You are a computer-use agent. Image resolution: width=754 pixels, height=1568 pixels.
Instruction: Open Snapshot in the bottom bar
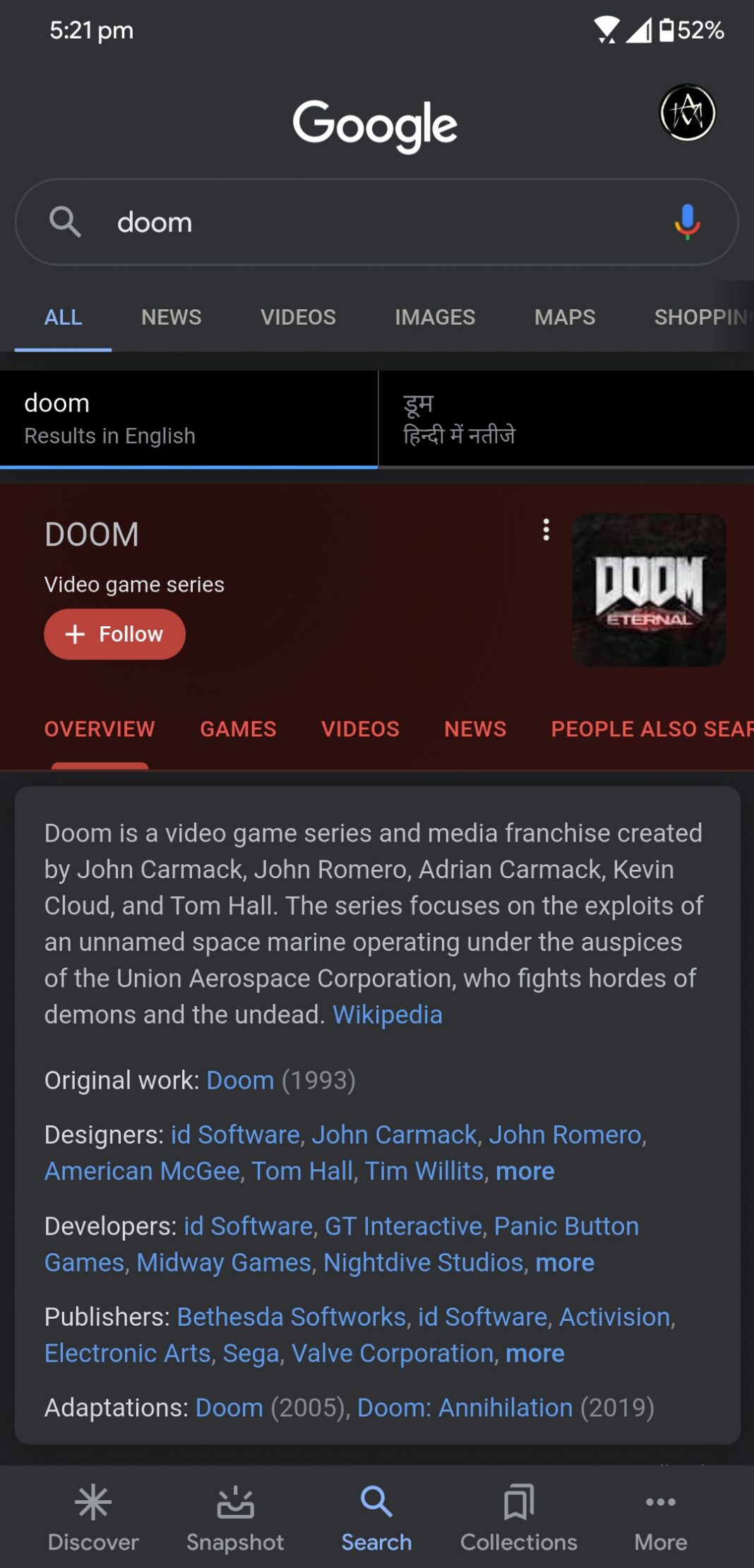pyautogui.click(x=235, y=1518)
